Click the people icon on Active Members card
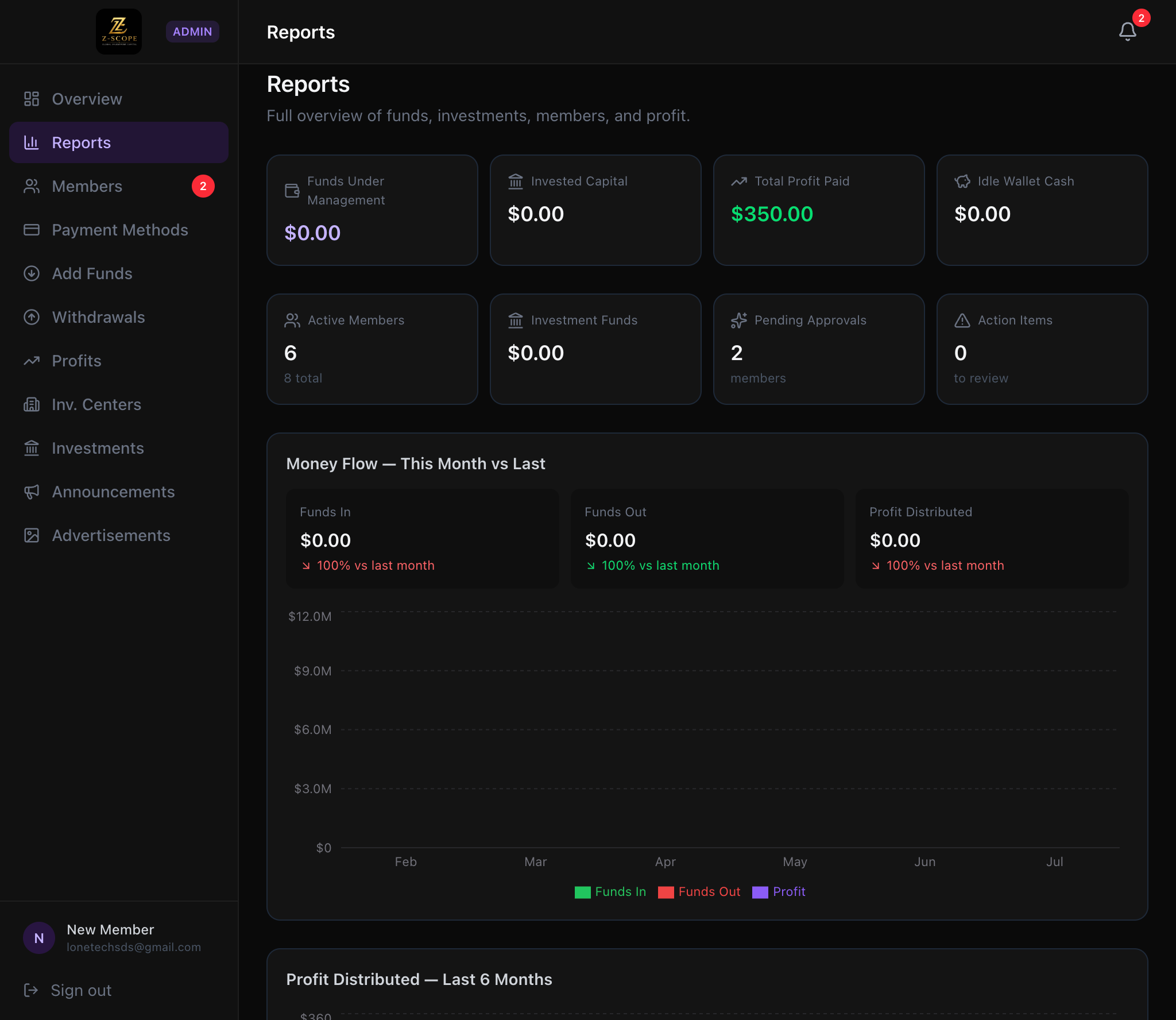 point(292,320)
